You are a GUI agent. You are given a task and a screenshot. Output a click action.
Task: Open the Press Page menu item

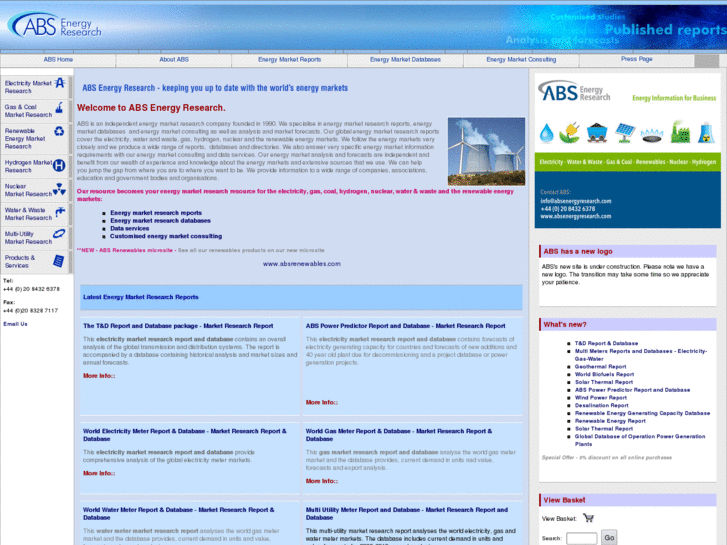coord(637,59)
